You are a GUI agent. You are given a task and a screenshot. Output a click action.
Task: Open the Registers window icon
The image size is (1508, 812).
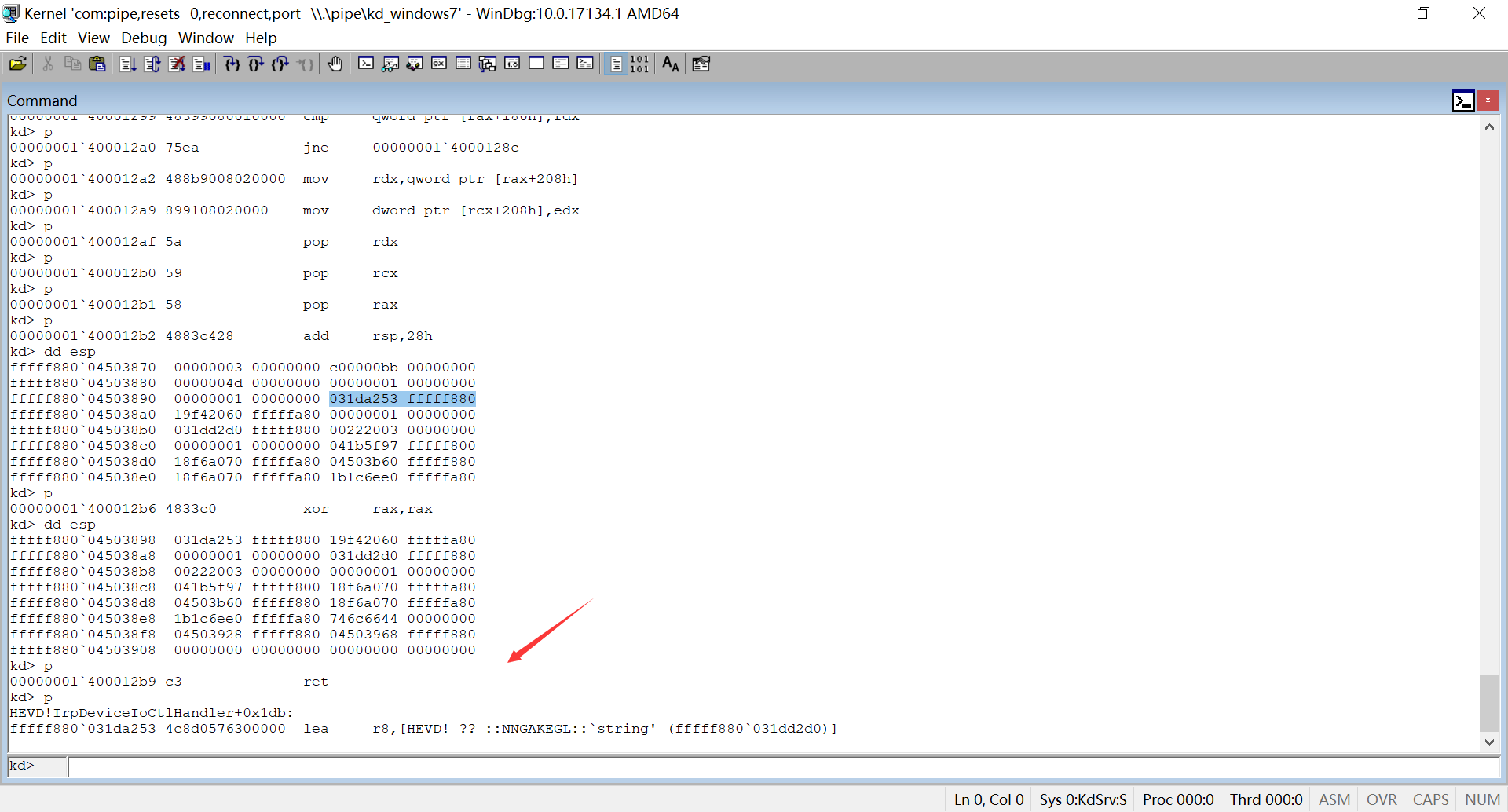[439, 64]
